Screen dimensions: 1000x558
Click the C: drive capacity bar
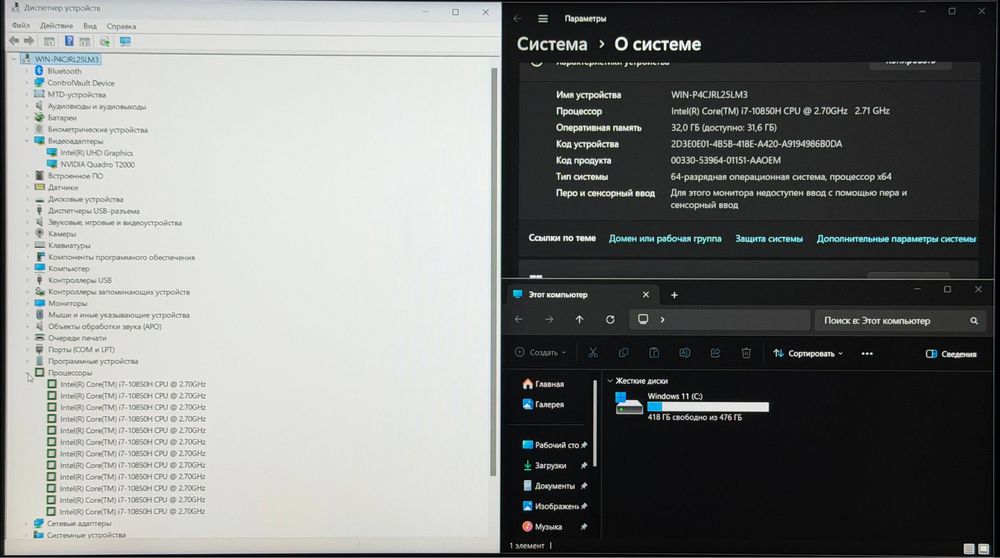(x=708, y=406)
